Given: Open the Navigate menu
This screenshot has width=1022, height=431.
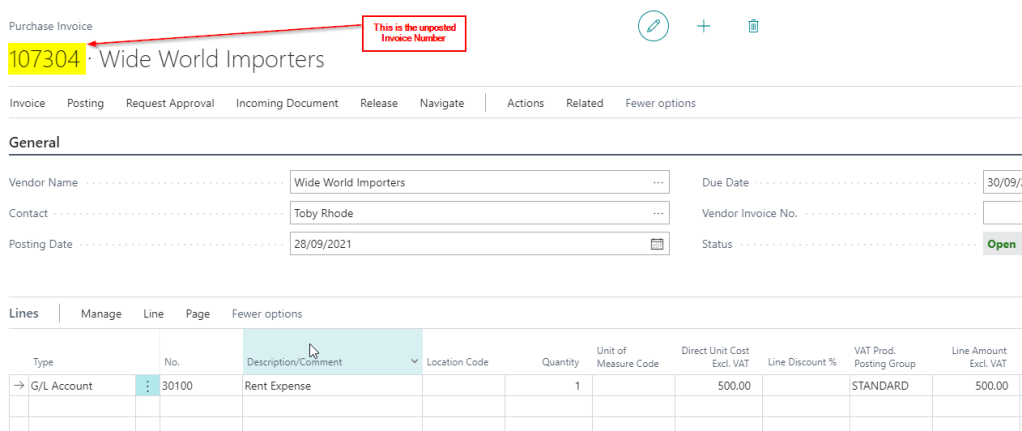Looking at the screenshot, I should pos(441,103).
